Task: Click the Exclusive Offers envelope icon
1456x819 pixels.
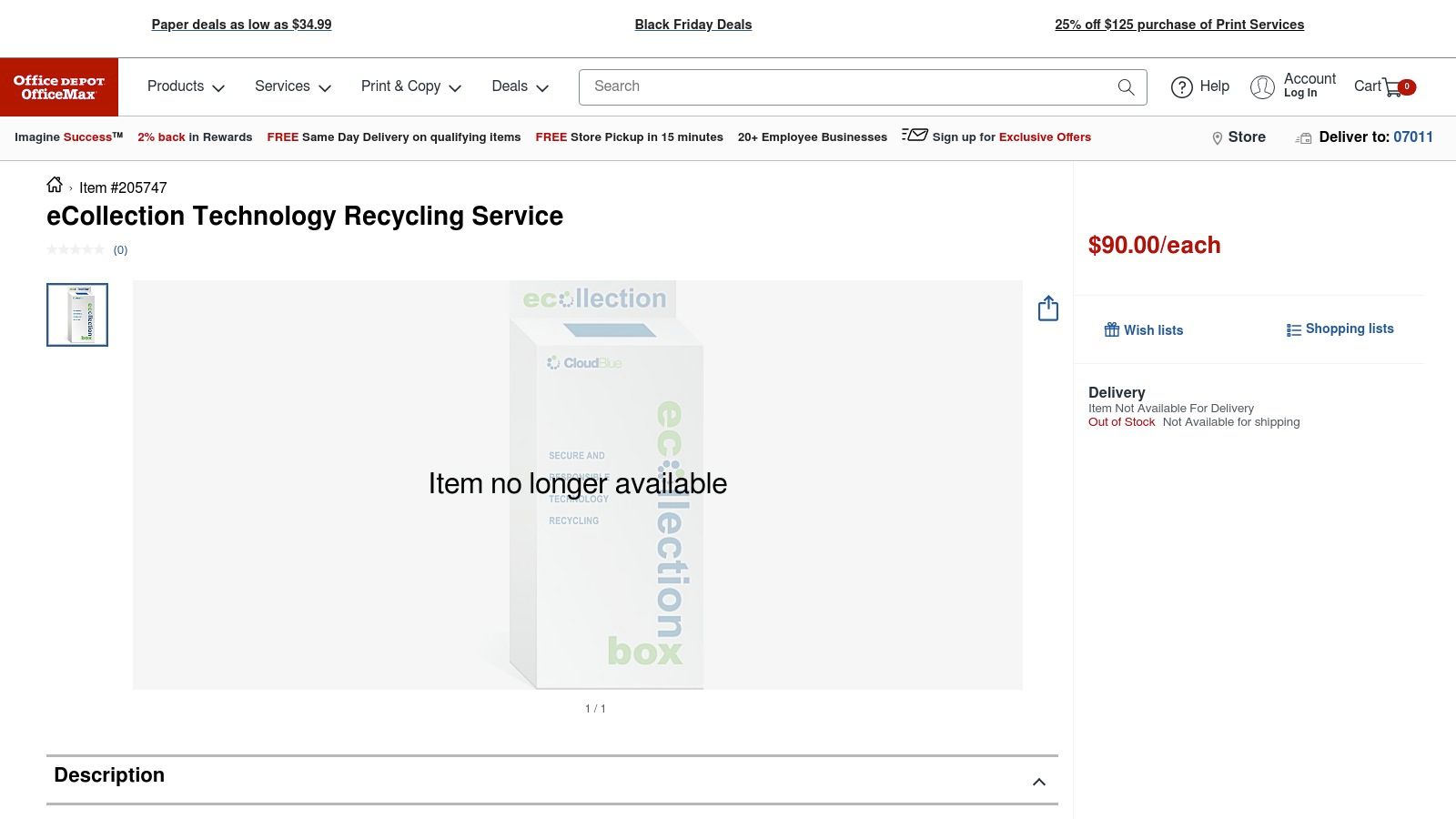Action: pyautogui.click(x=913, y=135)
